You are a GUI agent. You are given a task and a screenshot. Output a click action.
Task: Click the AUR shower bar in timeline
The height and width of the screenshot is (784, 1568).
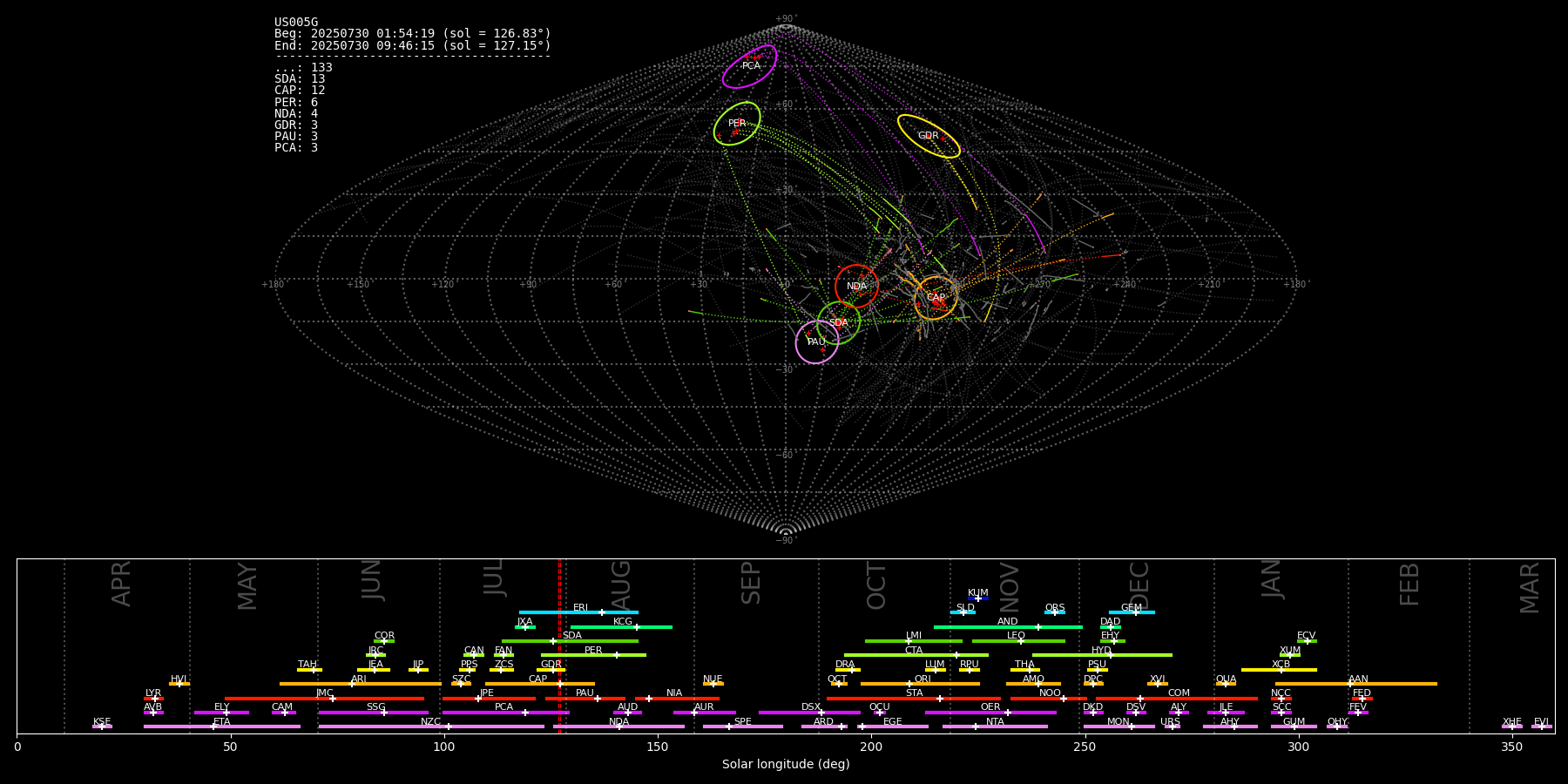(x=704, y=712)
